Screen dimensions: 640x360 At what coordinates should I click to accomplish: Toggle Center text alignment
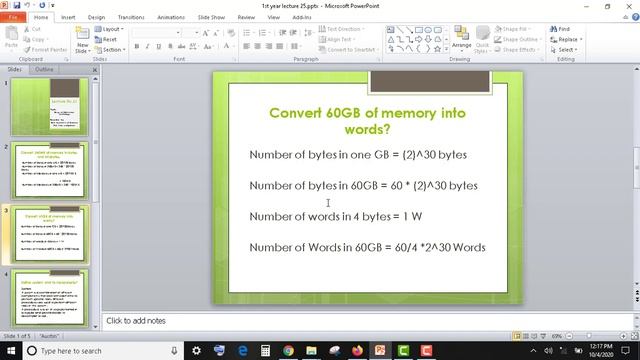(x=257, y=46)
